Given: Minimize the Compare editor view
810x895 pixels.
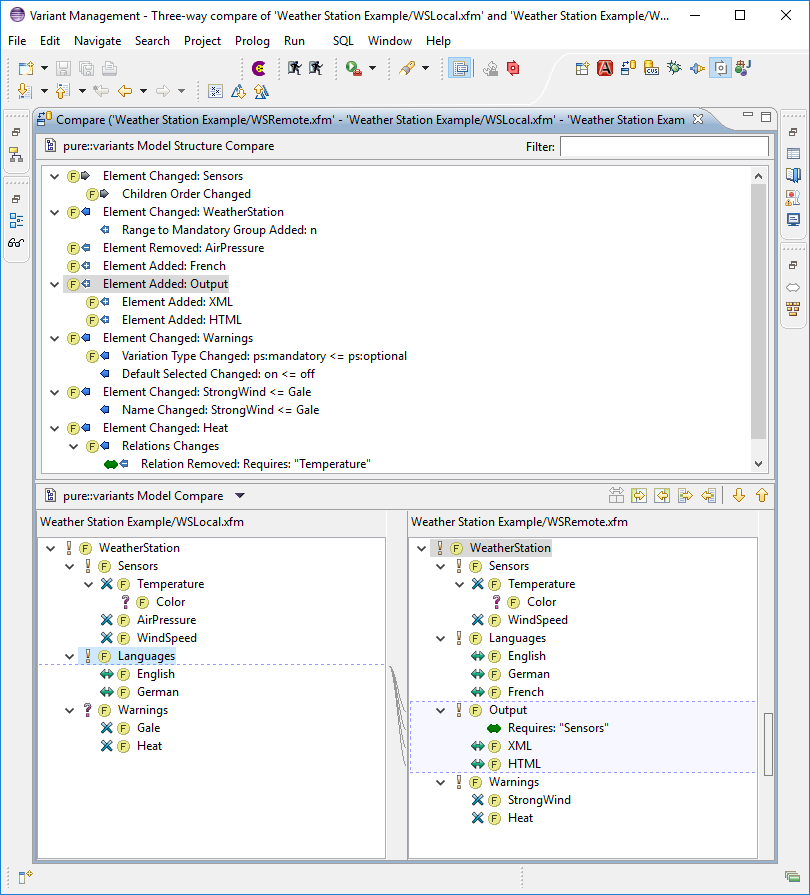Looking at the screenshot, I should (x=748, y=115).
